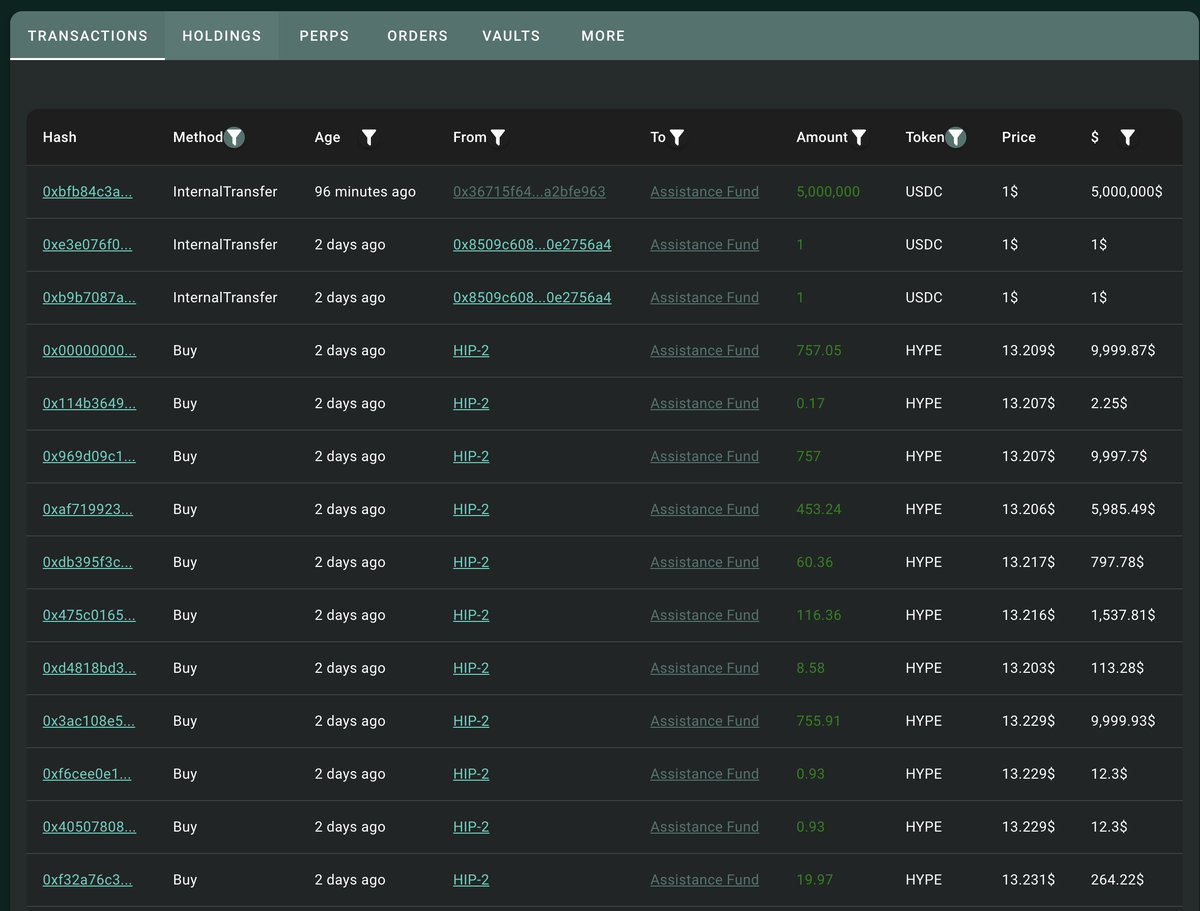
Task: Click the Hash column header
Action: [60, 138]
